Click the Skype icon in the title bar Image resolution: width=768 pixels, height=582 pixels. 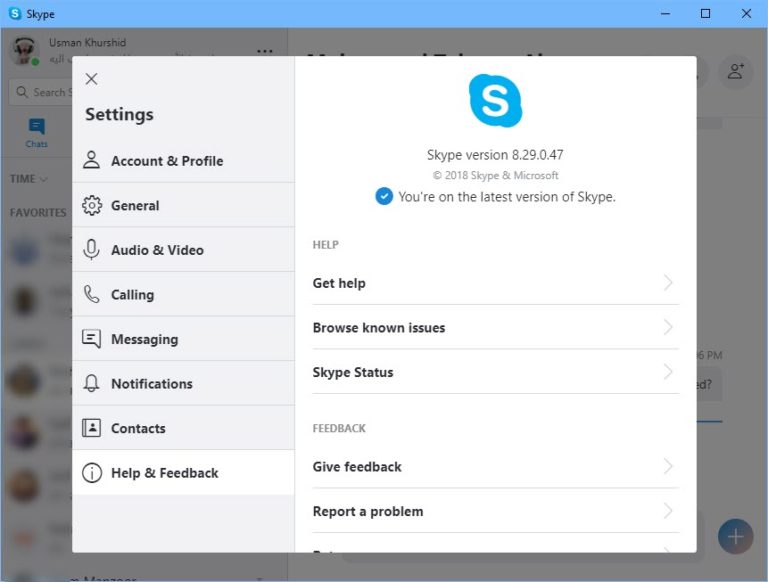pos(15,13)
